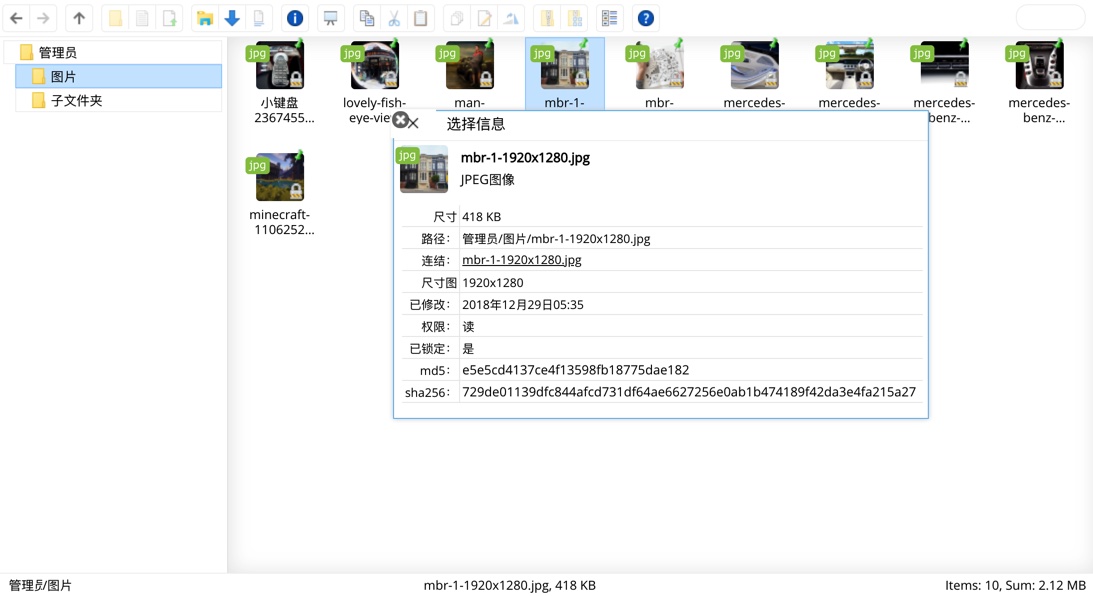Click the sha256 hash value
The height and width of the screenshot is (596, 1093).
[x=689, y=392]
